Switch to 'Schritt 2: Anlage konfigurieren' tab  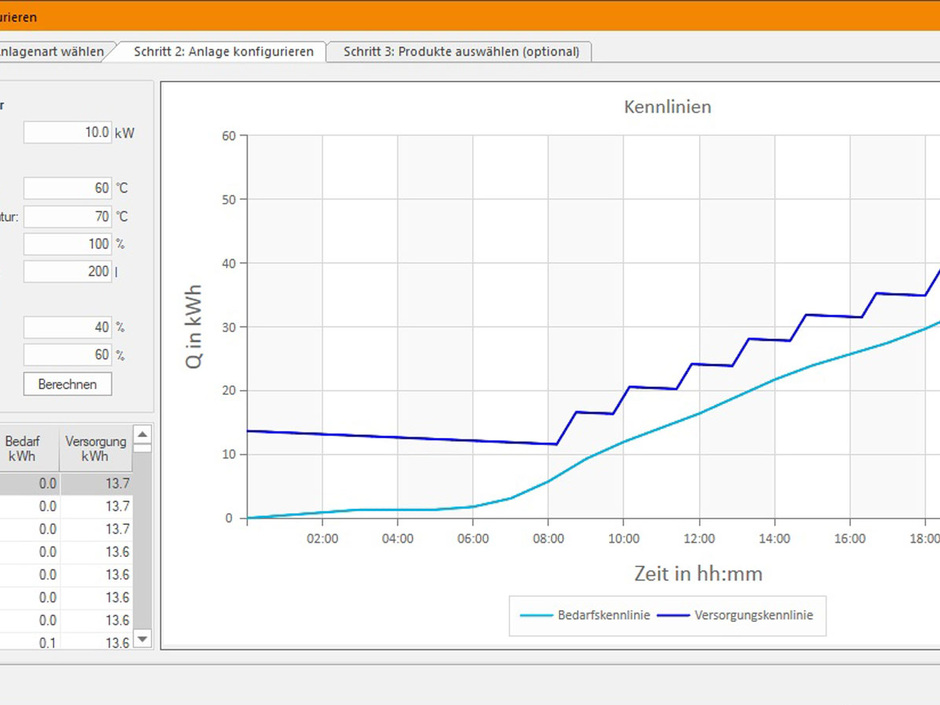pyautogui.click(x=223, y=51)
